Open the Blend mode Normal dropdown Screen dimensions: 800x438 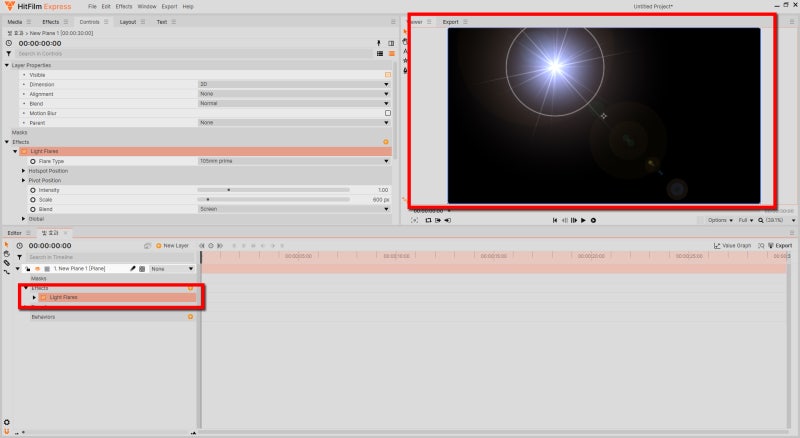[x=294, y=103]
